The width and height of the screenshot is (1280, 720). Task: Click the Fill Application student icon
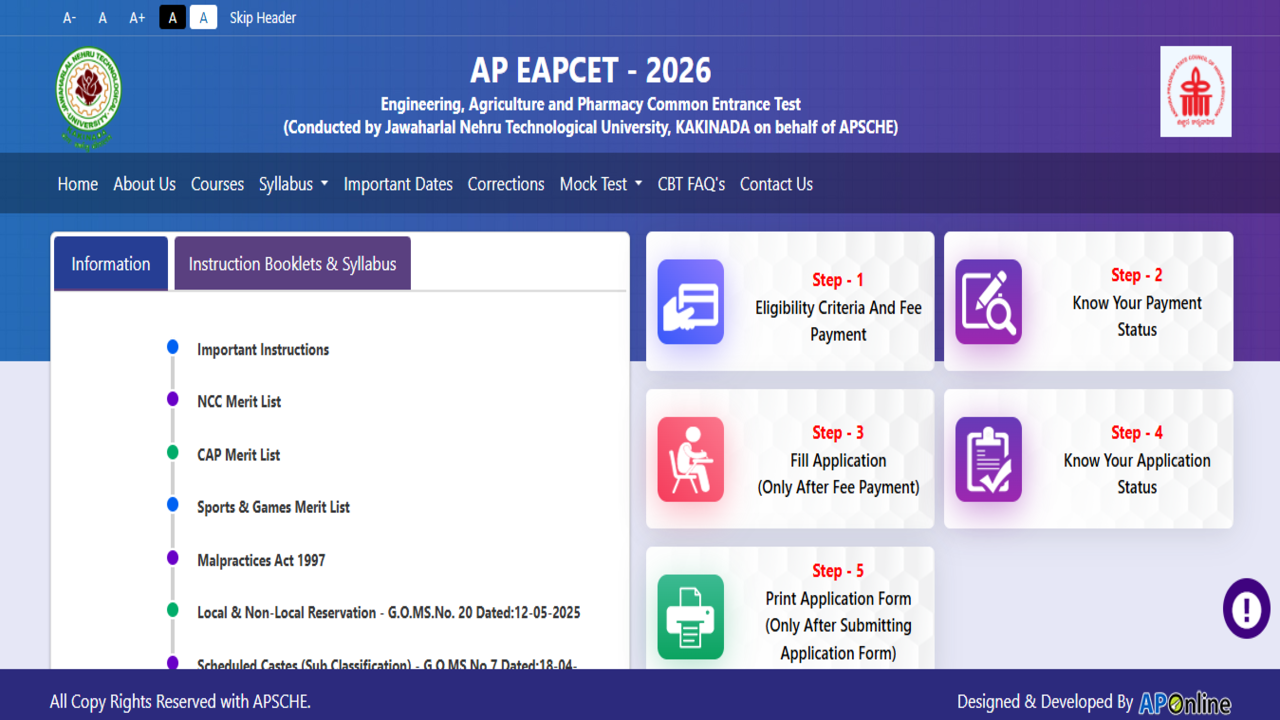(x=690, y=459)
